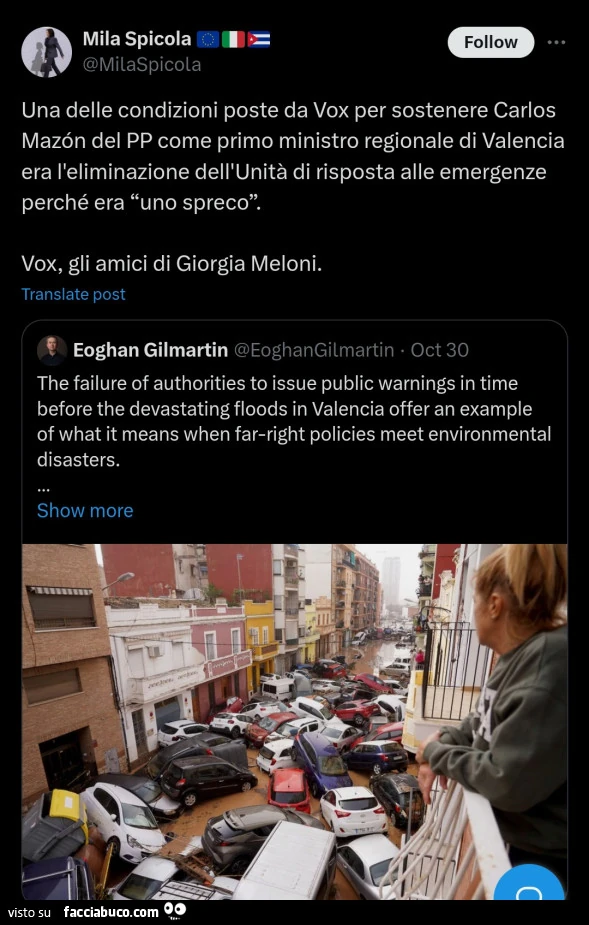Click the Mila Spicola display name
Screen dimensions: 589x925
[137, 39]
